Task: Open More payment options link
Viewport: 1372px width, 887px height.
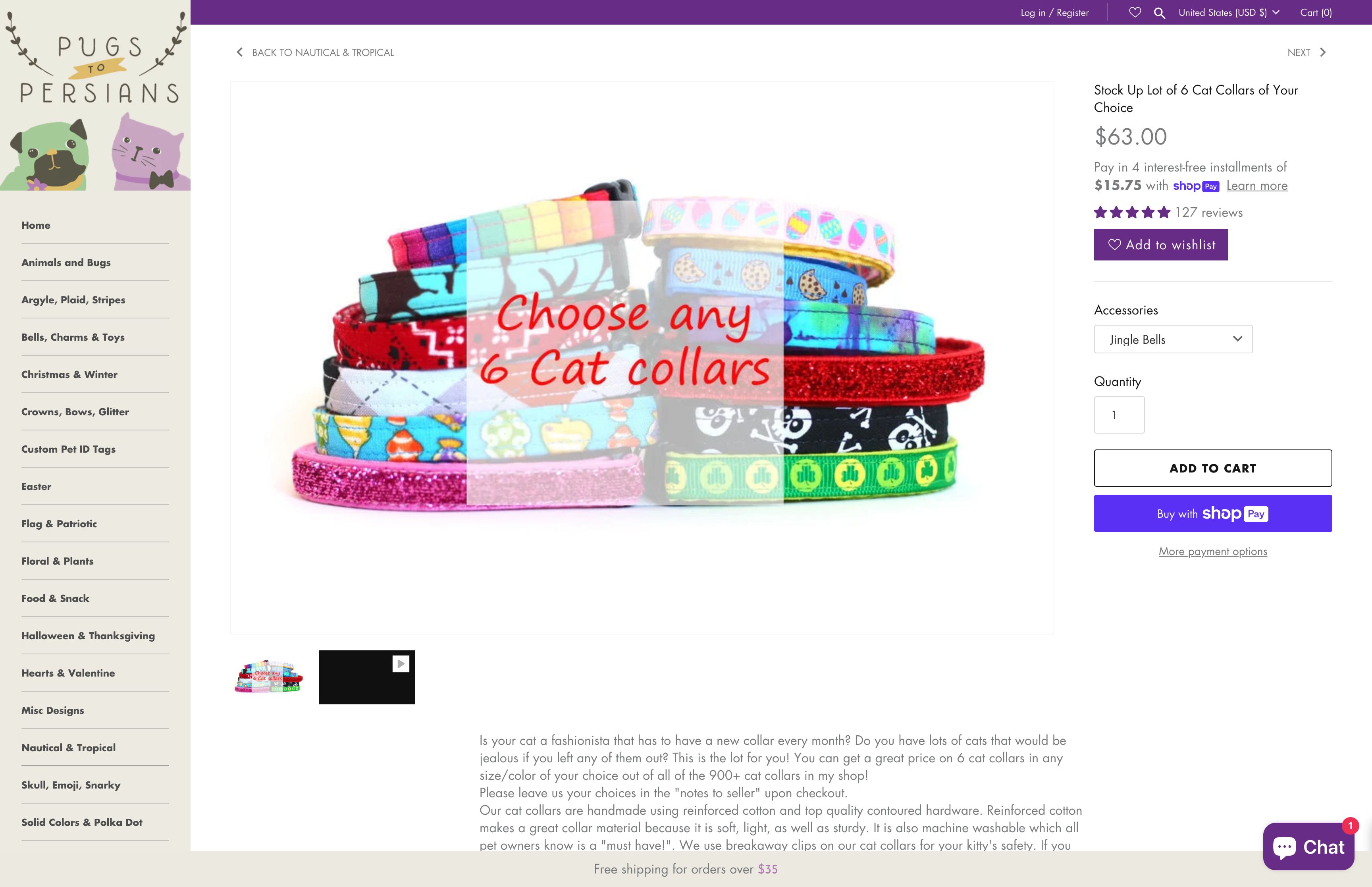Action: coord(1212,551)
